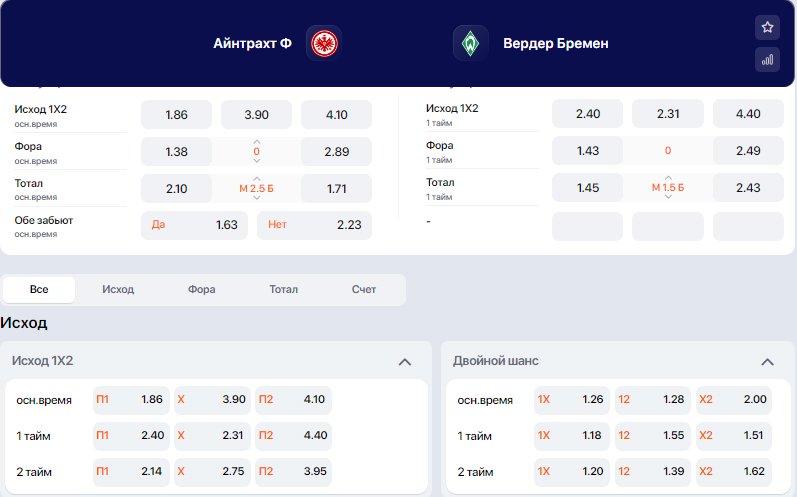Collapse the Исход 1X2 market section

coord(405,362)
